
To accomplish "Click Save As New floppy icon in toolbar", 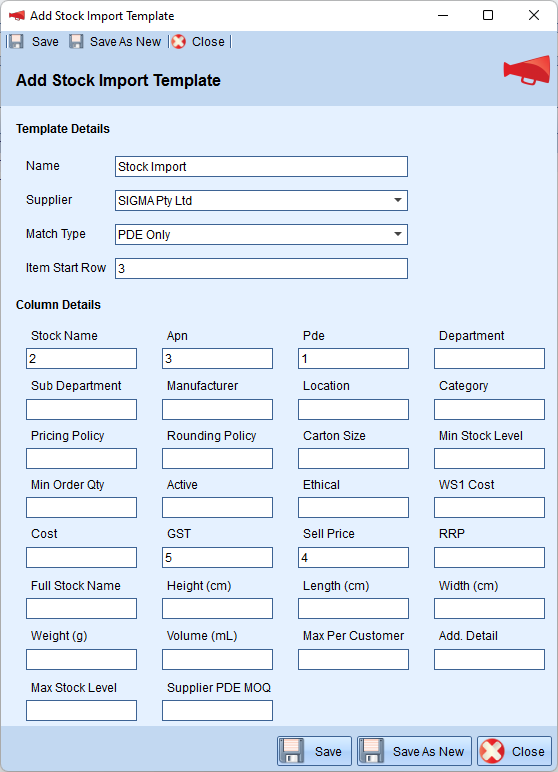I will pos(76,42).
